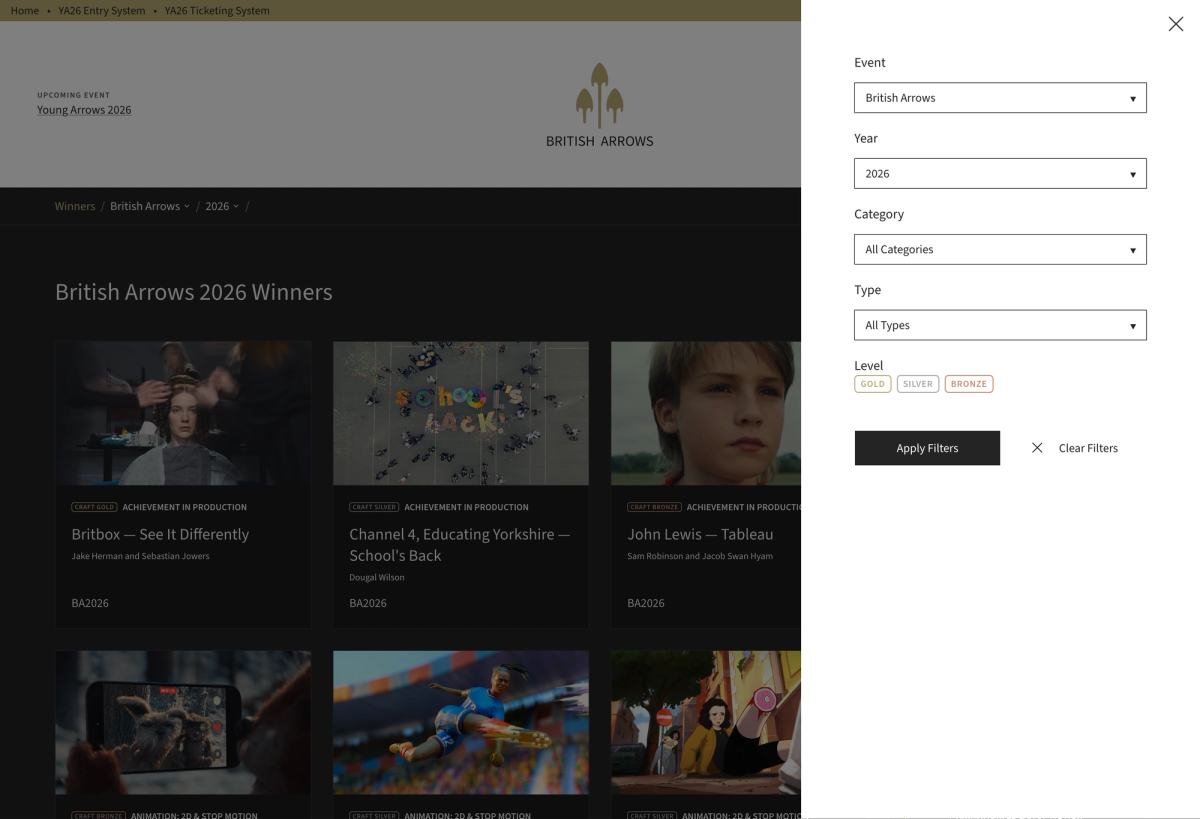Click the John Lewis — Tableau title
The image size is (1200, 819).
point(700,534)
